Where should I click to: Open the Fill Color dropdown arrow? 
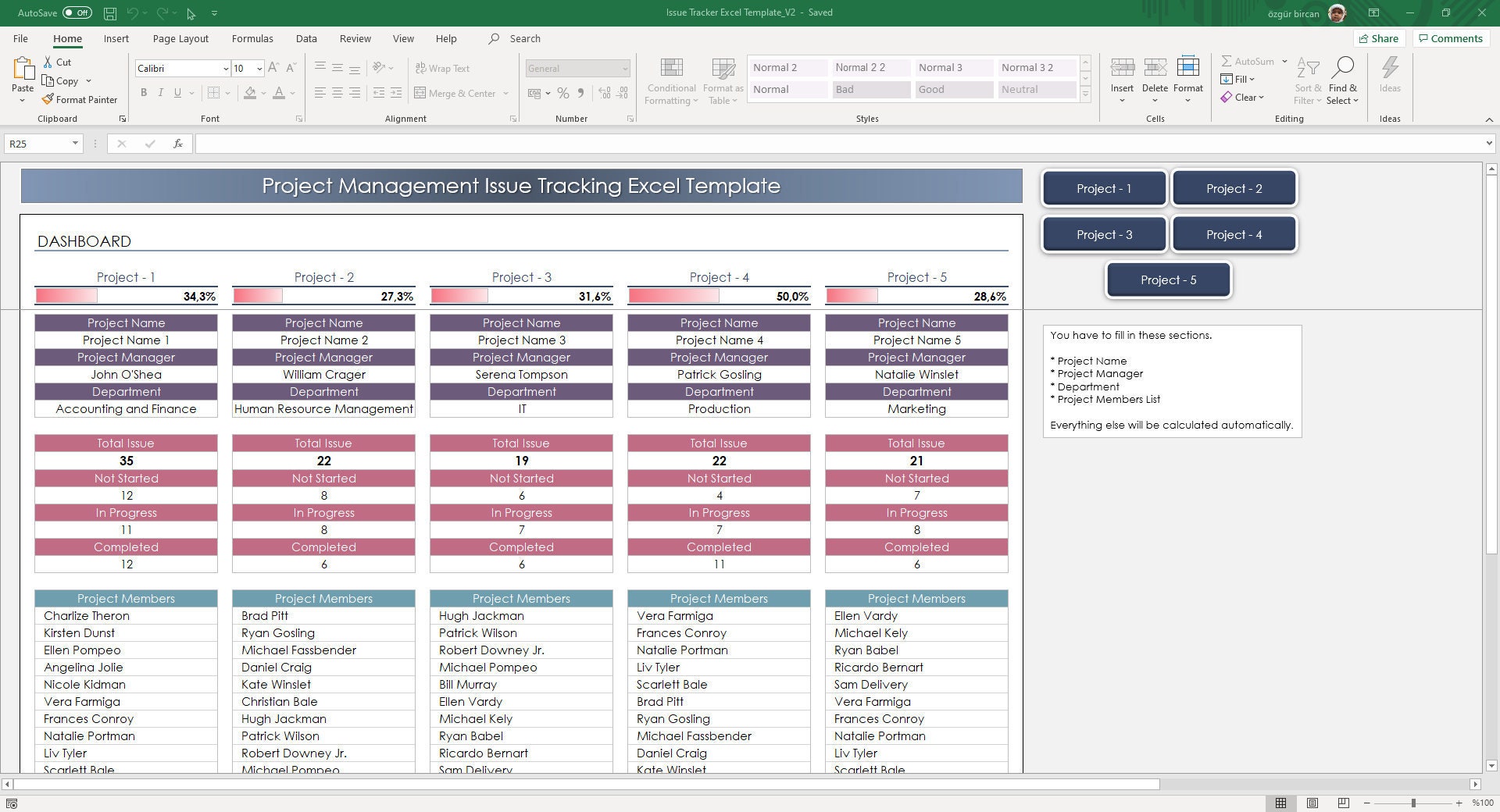pos(262,93)
